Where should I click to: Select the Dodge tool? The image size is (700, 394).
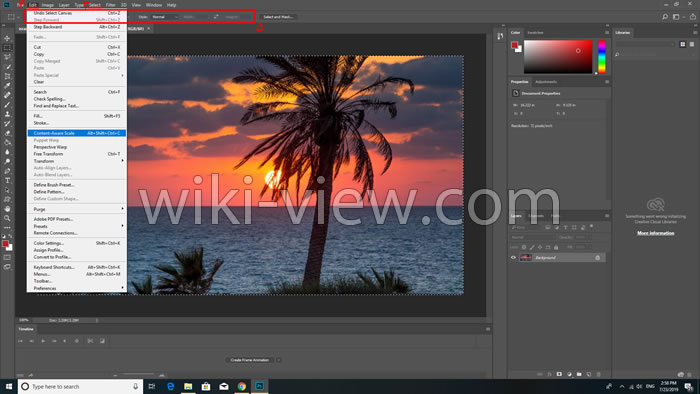point(7,162)
